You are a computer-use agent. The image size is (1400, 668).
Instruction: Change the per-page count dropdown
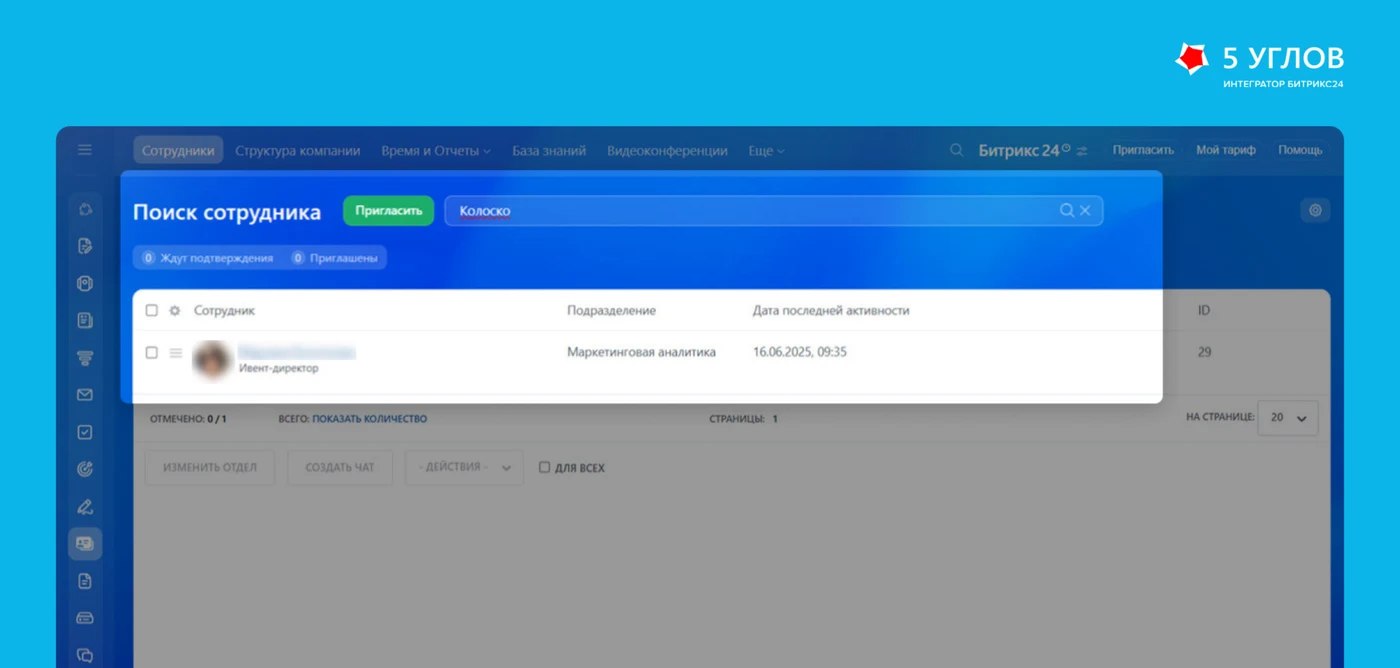point(1288,418)
